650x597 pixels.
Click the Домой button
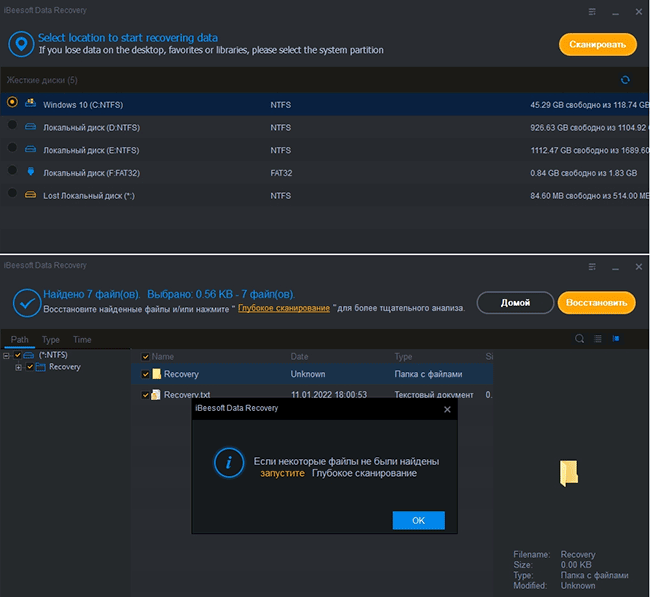tap(515, 303)
